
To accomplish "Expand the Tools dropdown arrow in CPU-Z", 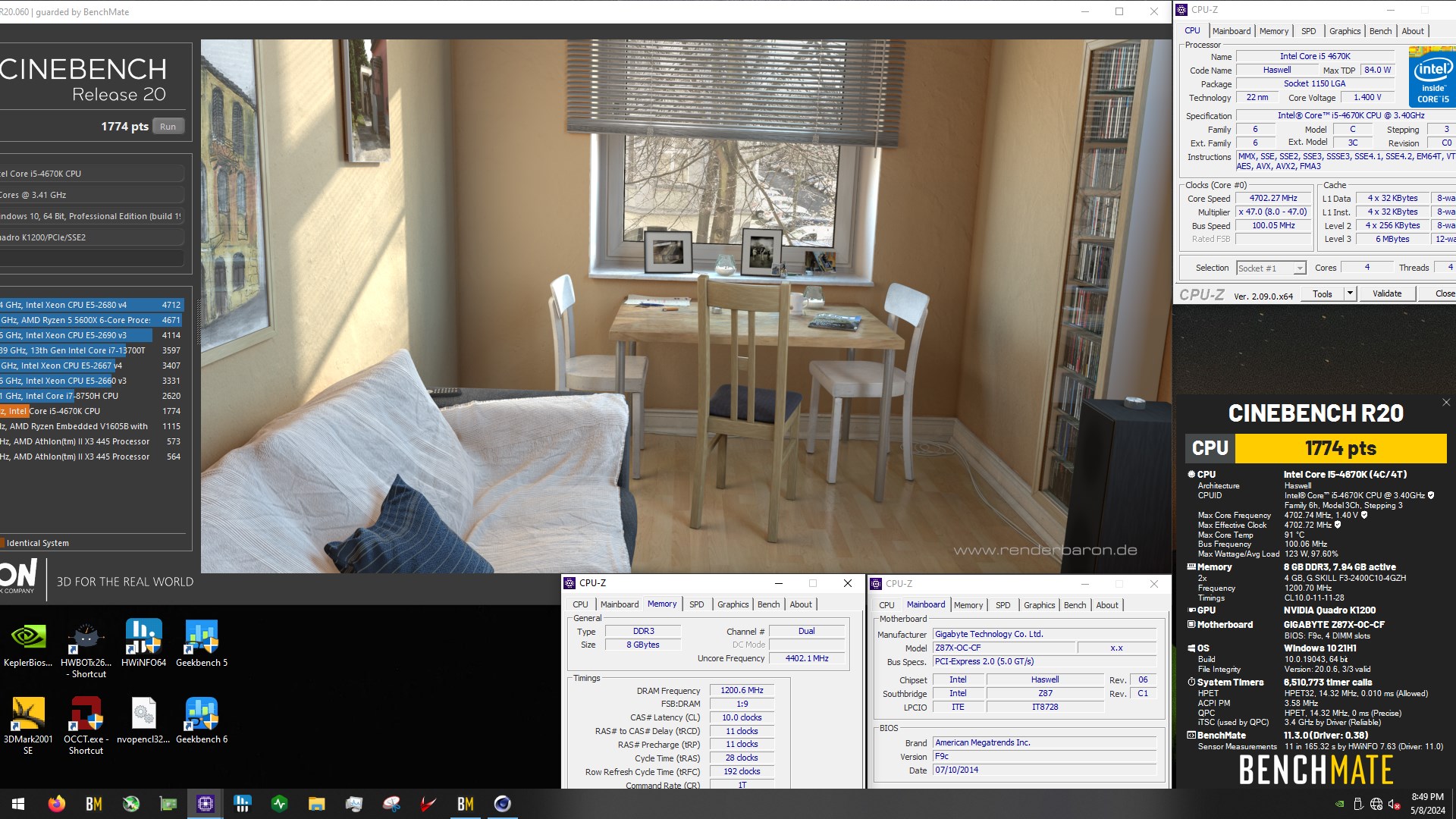I will 1350,293.
